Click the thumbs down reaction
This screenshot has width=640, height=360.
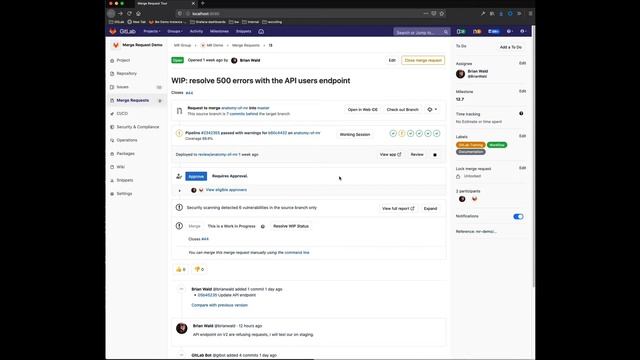(199, 269)
